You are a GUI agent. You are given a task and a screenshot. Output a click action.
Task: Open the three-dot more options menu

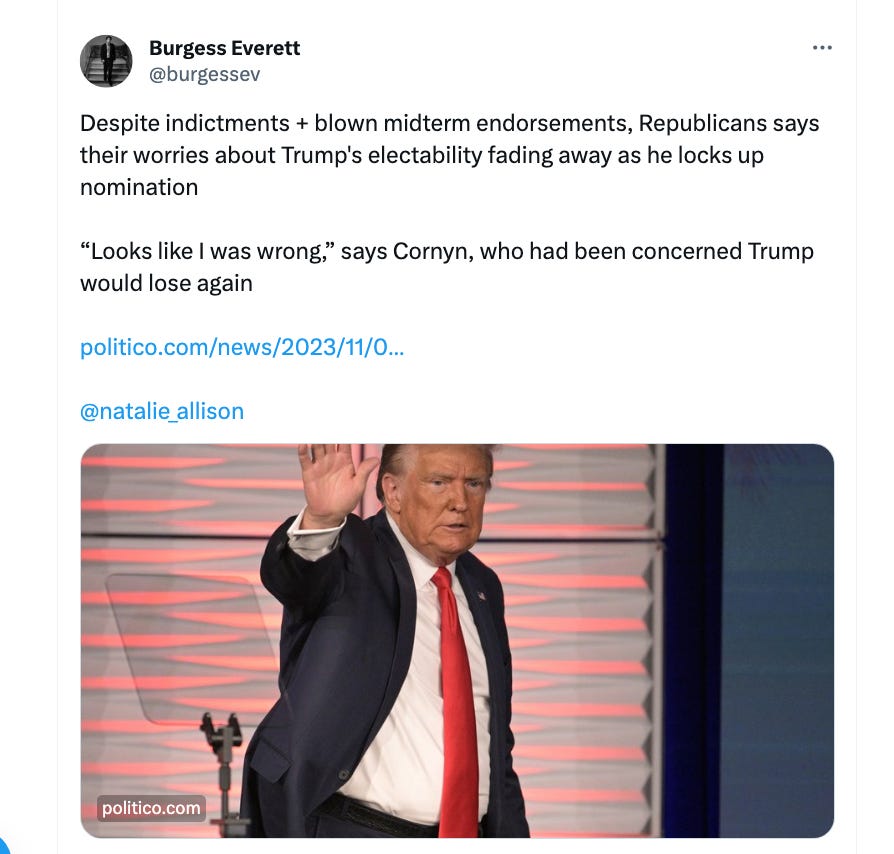pos(822,48)
